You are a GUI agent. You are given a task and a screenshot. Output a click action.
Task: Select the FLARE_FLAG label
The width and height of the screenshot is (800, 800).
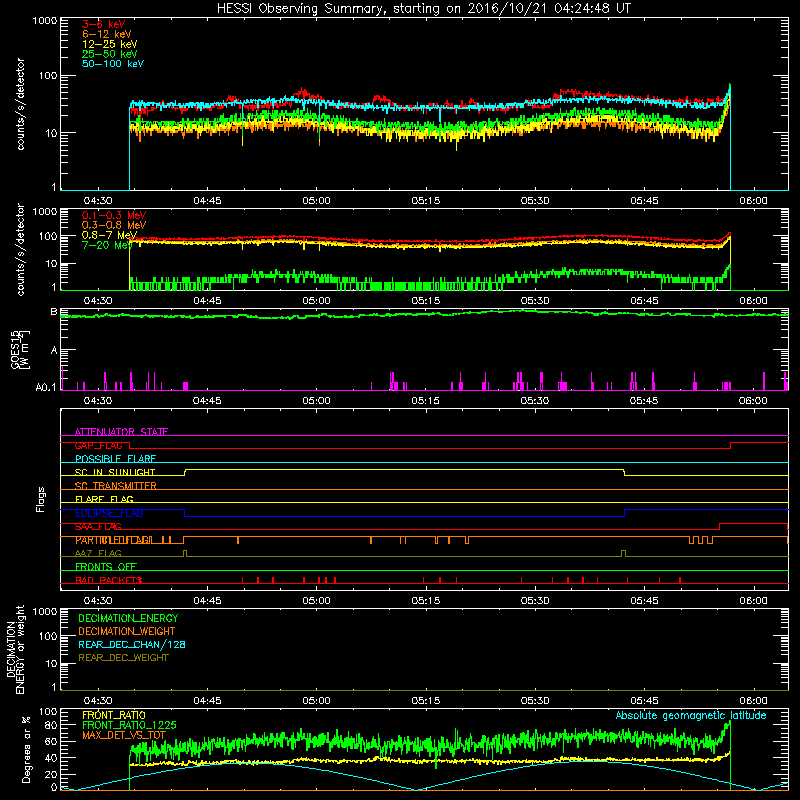click(104, 499)
